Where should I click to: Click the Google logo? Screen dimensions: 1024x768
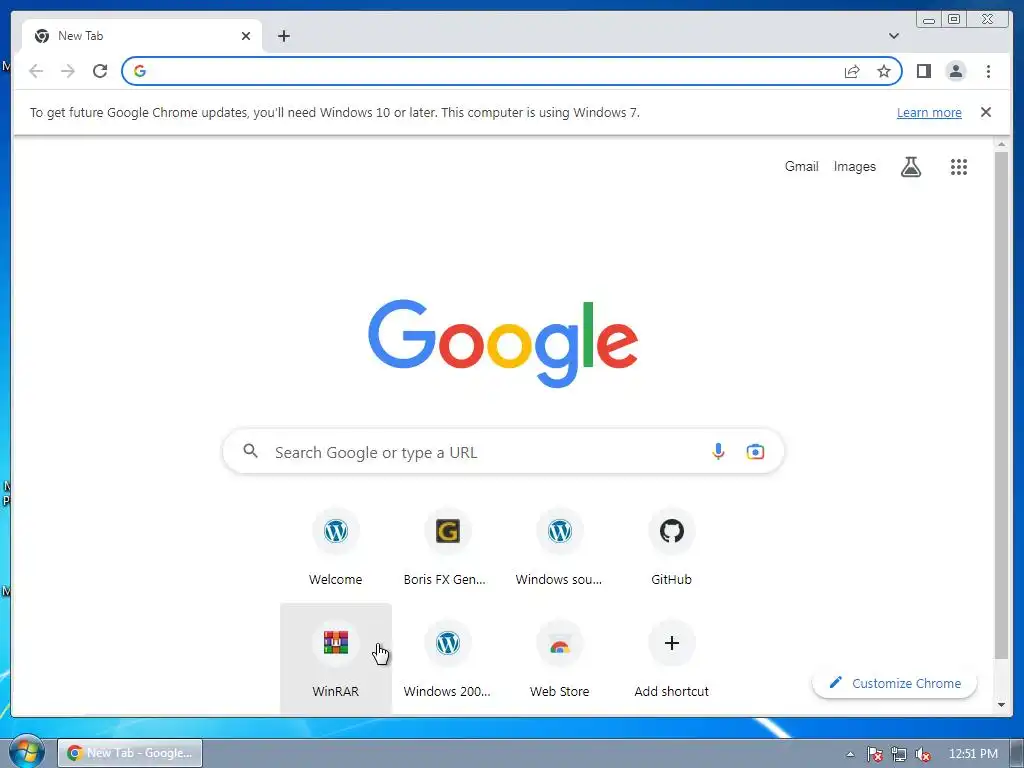503,343
